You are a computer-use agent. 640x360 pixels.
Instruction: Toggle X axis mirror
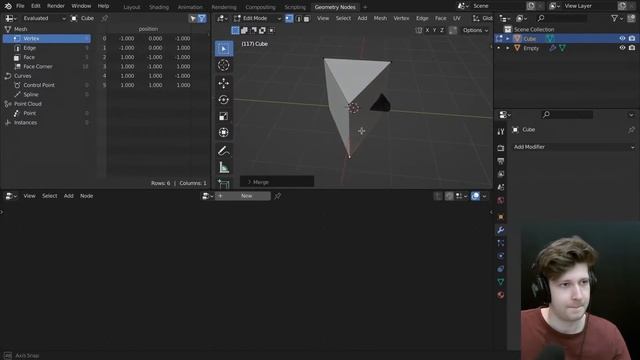point(427,30)
